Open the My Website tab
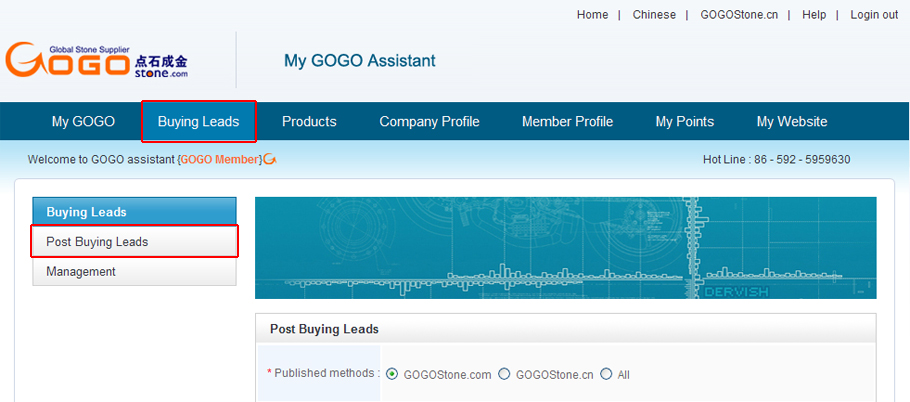 pyautogui.click(x=791, y=122)
